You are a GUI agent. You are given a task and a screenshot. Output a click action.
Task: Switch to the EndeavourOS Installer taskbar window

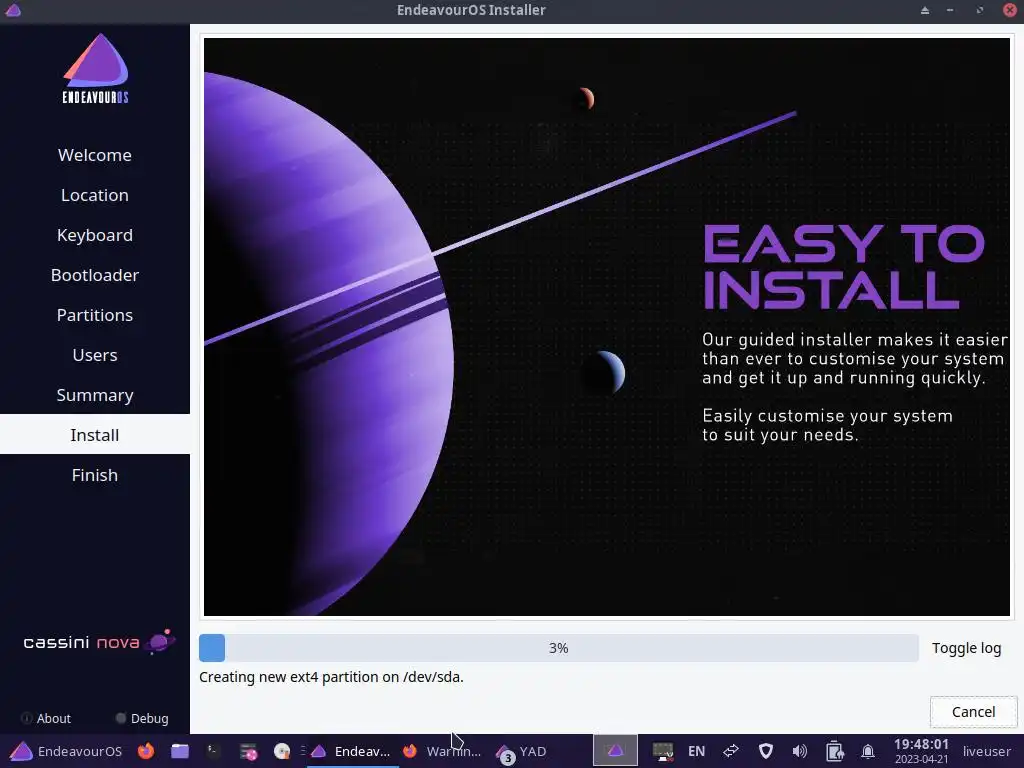(351, 751)
